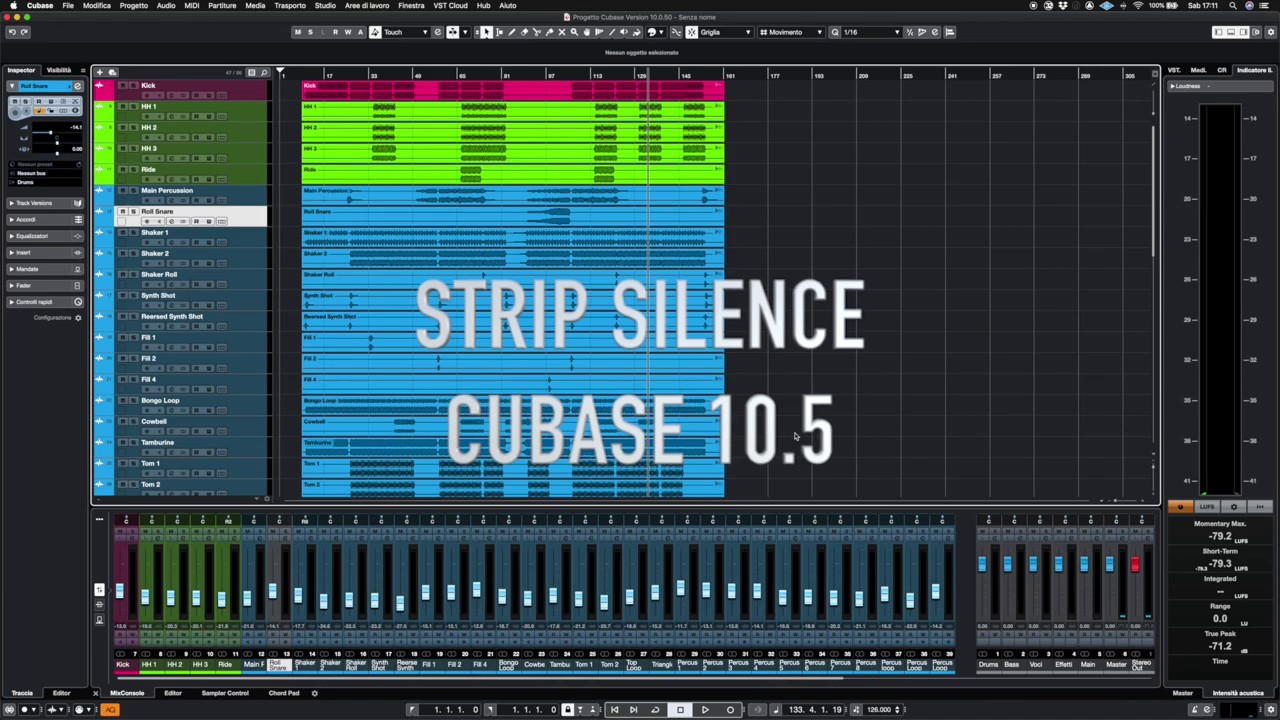Go to previous marker transport button
1280x720 pixels.
tap(614, 710)
